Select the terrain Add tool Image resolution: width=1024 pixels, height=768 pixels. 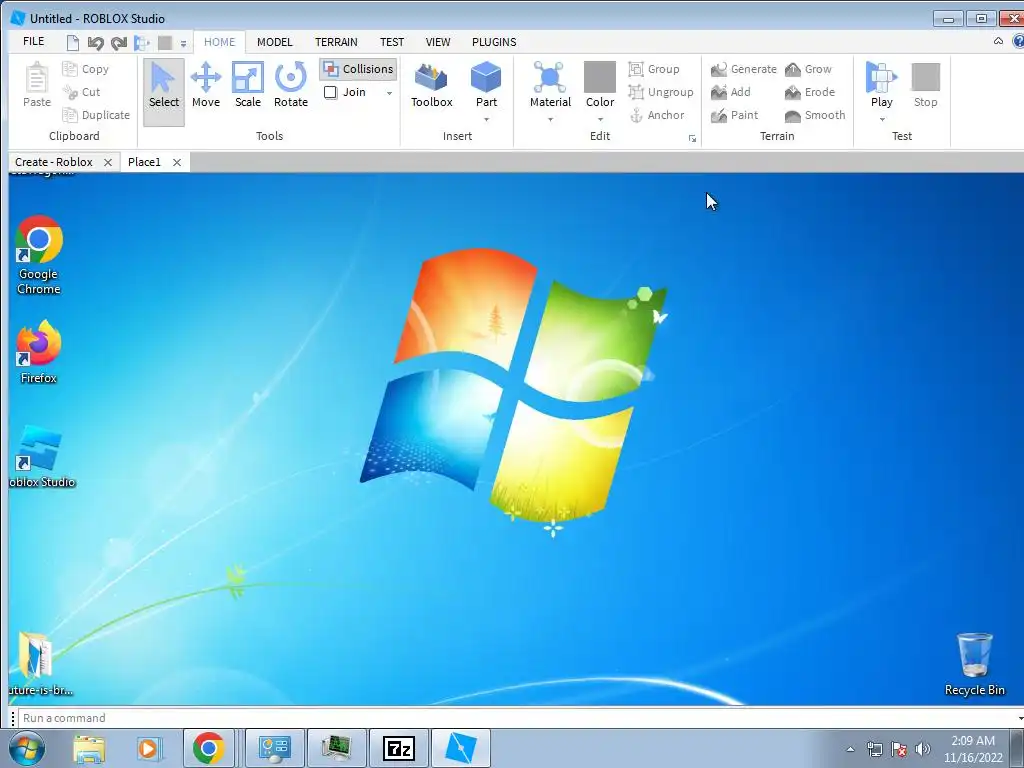pyautogui.click(x=731, y=92)
